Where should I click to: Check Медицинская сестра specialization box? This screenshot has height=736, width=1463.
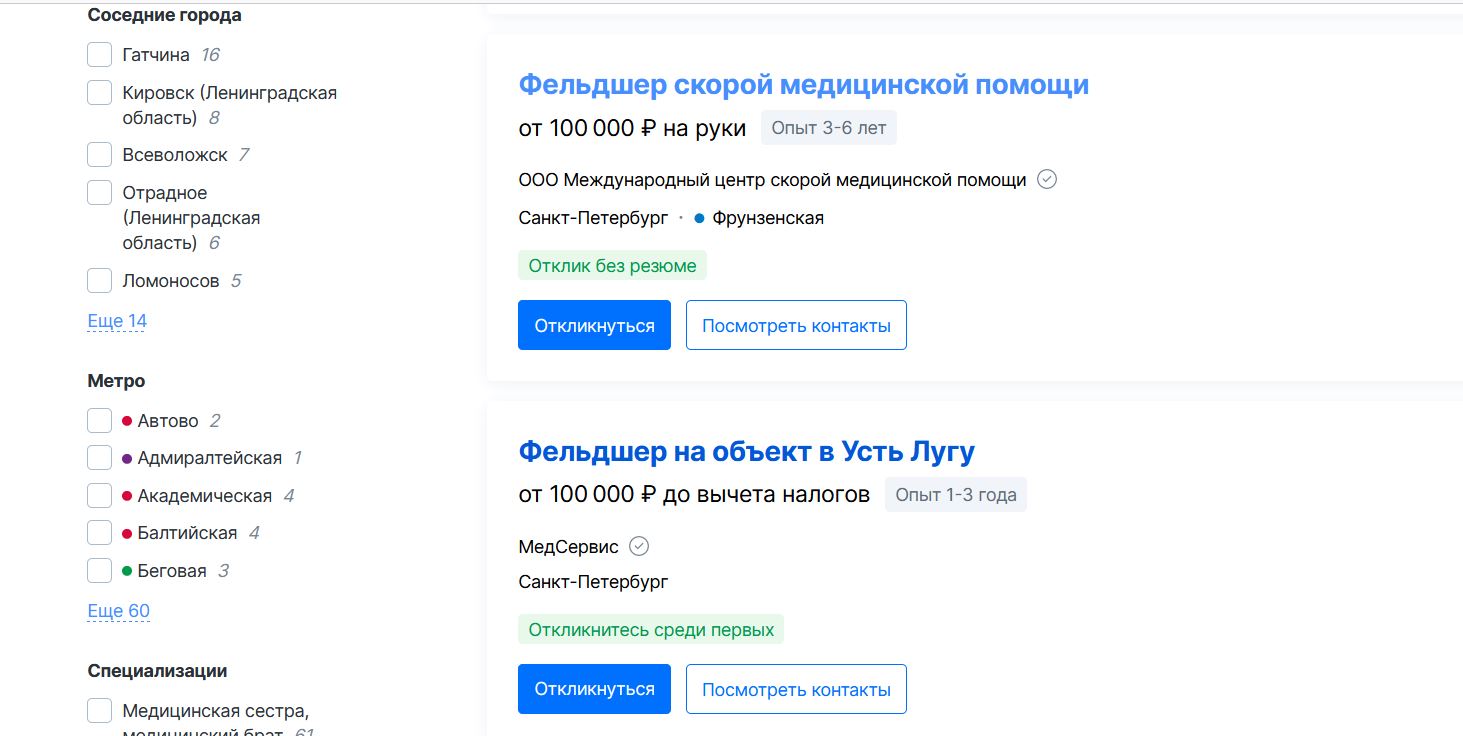click(x=99, y=711)
